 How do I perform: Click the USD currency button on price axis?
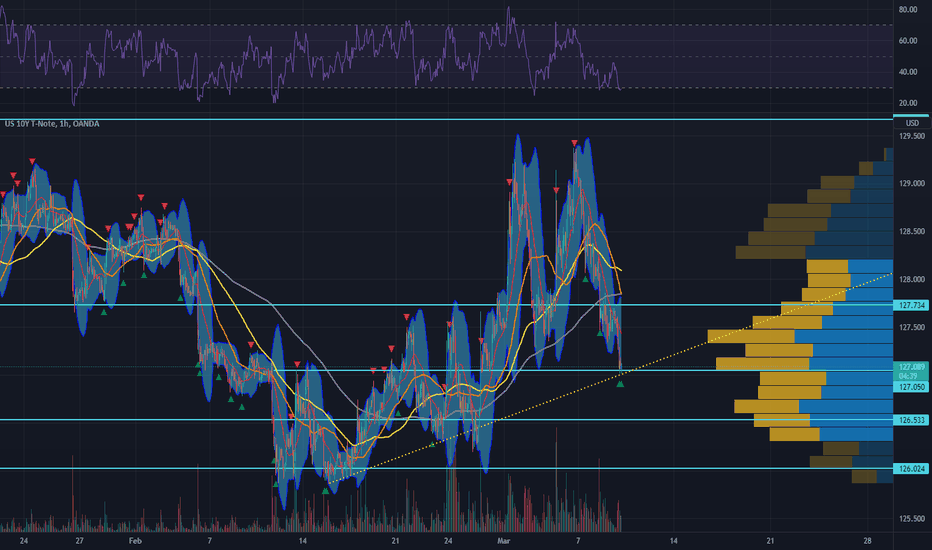(912, 123)
